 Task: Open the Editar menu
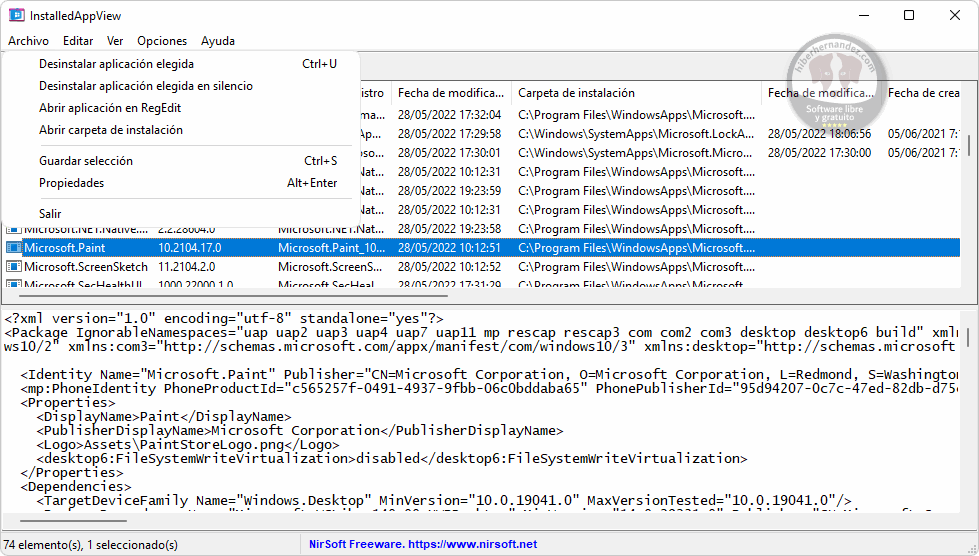coord(77,41)
